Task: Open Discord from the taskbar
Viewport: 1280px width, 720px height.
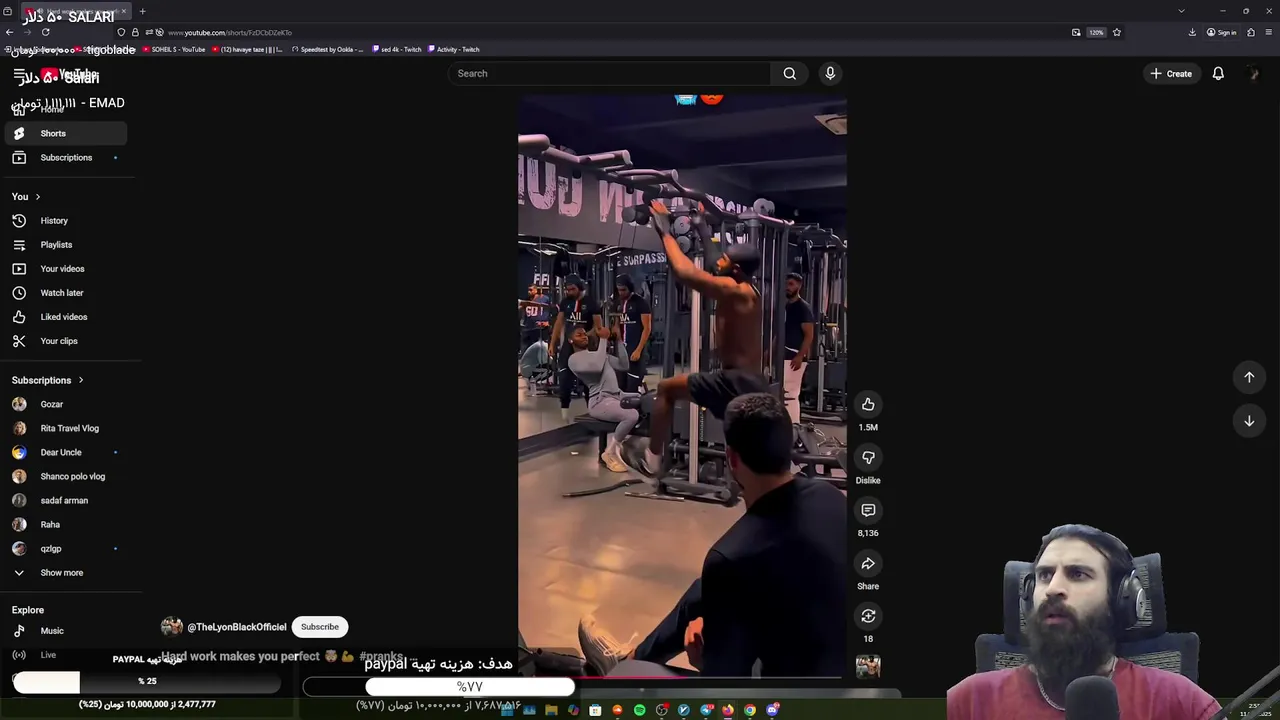Action: tap(773, 710)
